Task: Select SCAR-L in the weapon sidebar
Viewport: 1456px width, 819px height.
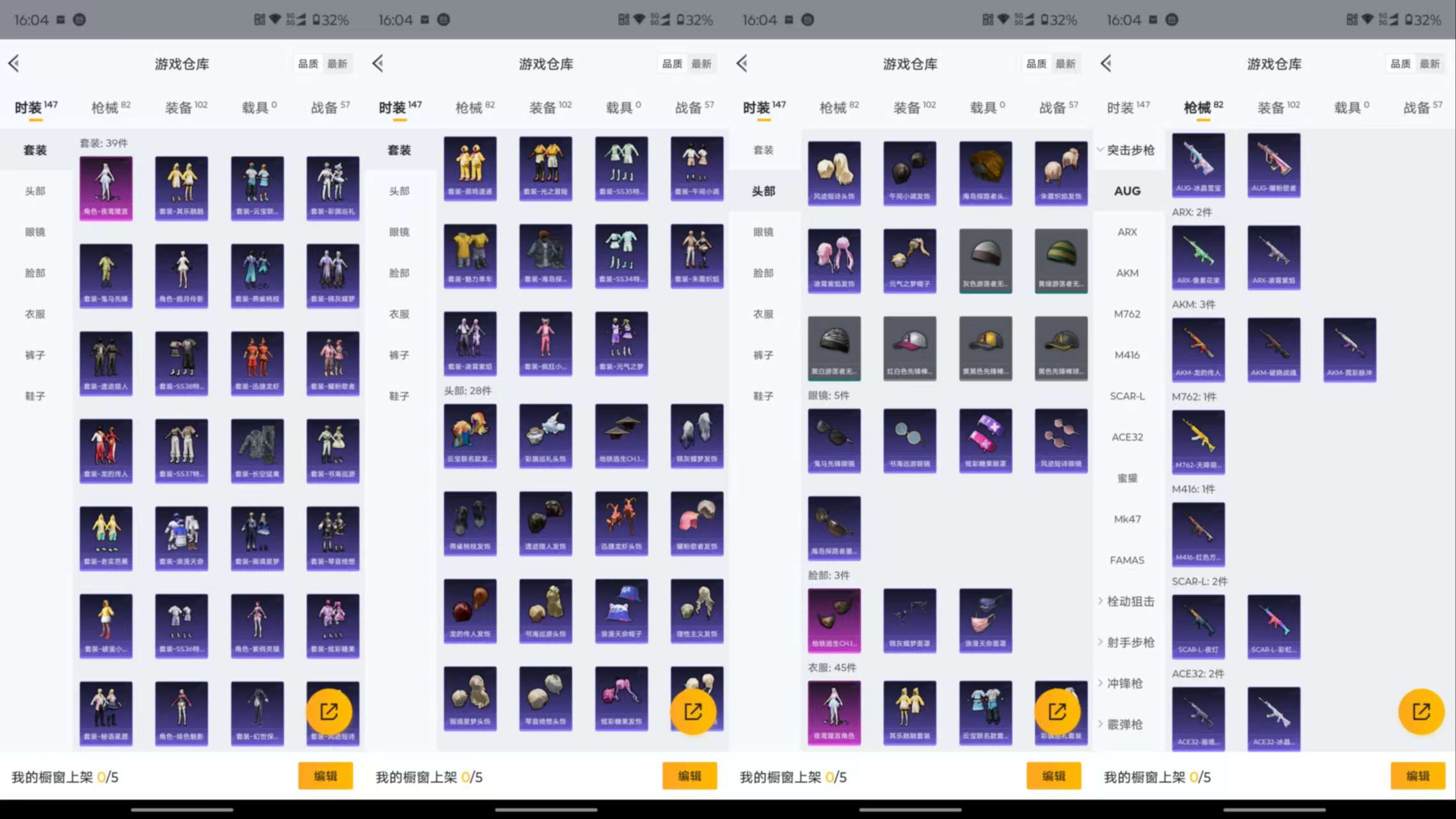Action: coord(1127,396)
